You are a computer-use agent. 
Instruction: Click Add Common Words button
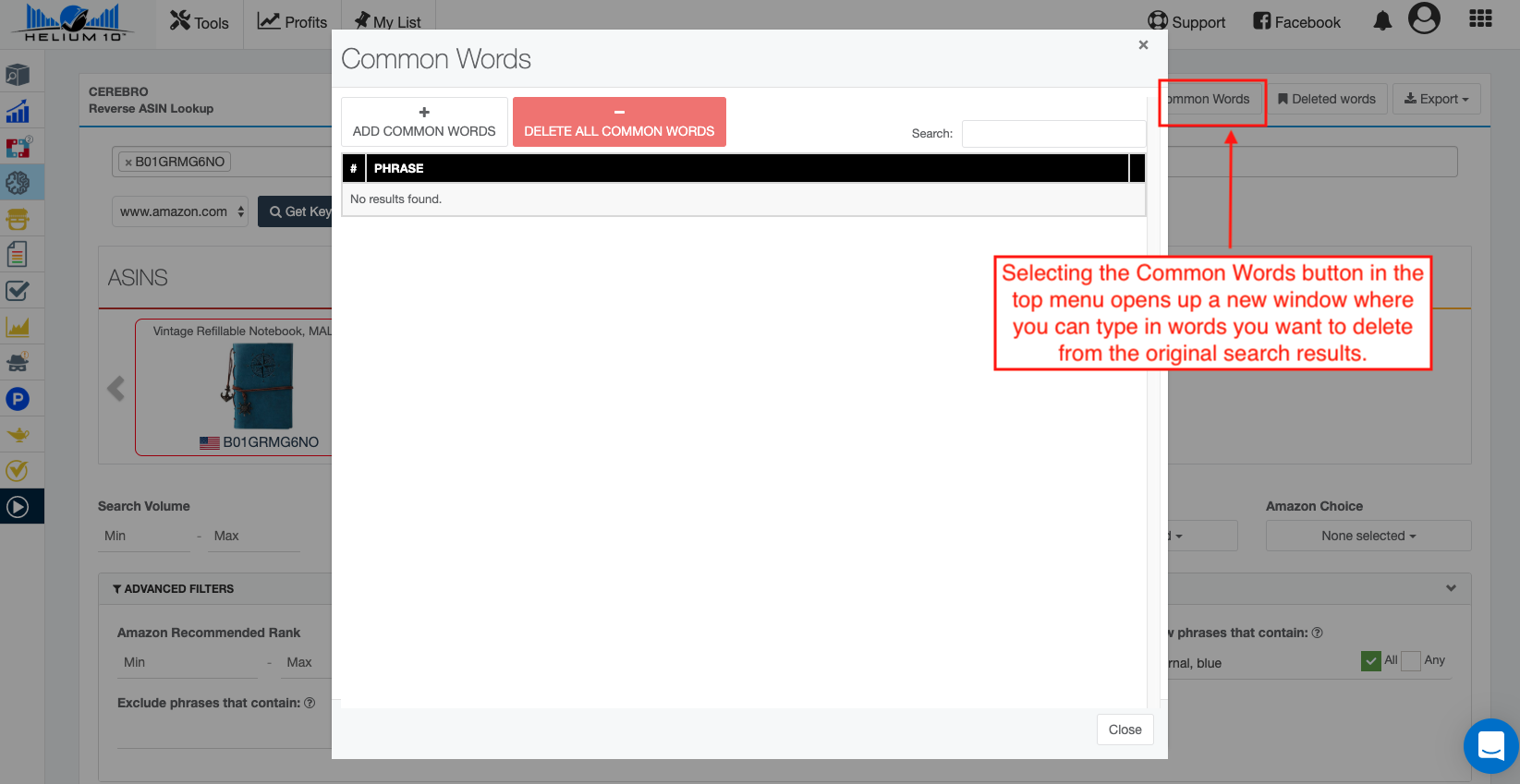(x=424, y=122)
